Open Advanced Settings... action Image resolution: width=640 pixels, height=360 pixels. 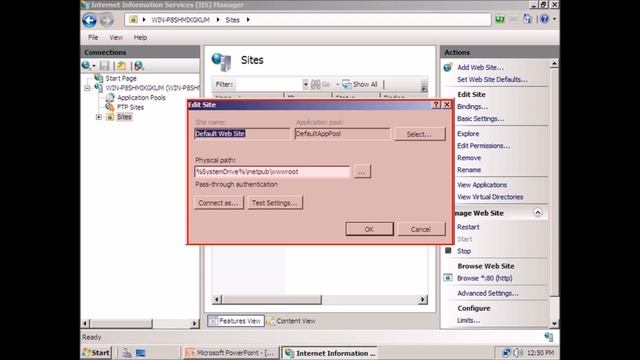pos(488,293)
